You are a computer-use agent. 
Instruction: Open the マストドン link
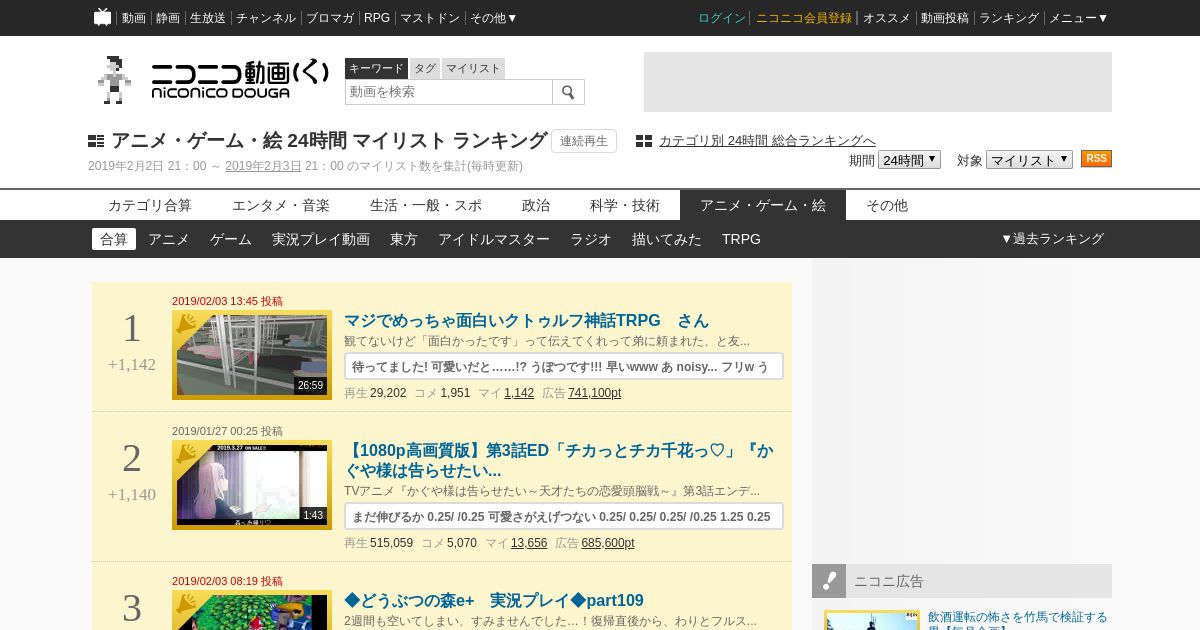click(x=430, y=18)
